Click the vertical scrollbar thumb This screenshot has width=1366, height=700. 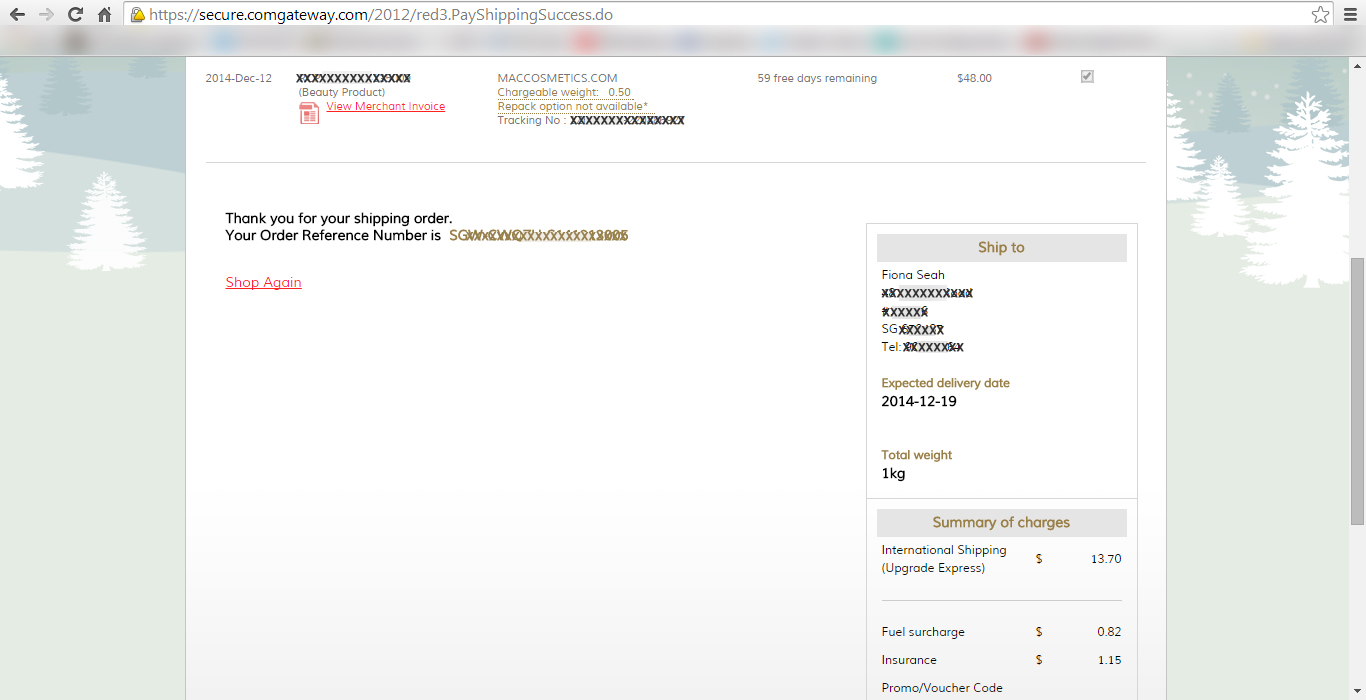[x=1357, y=390]
